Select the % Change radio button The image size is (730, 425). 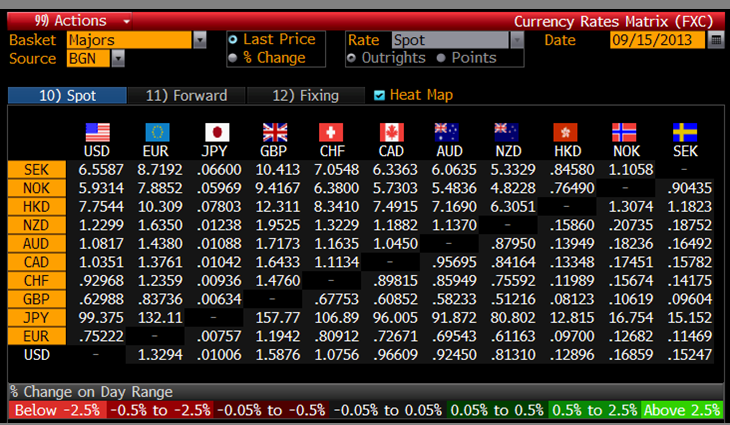tap(233, 58)
